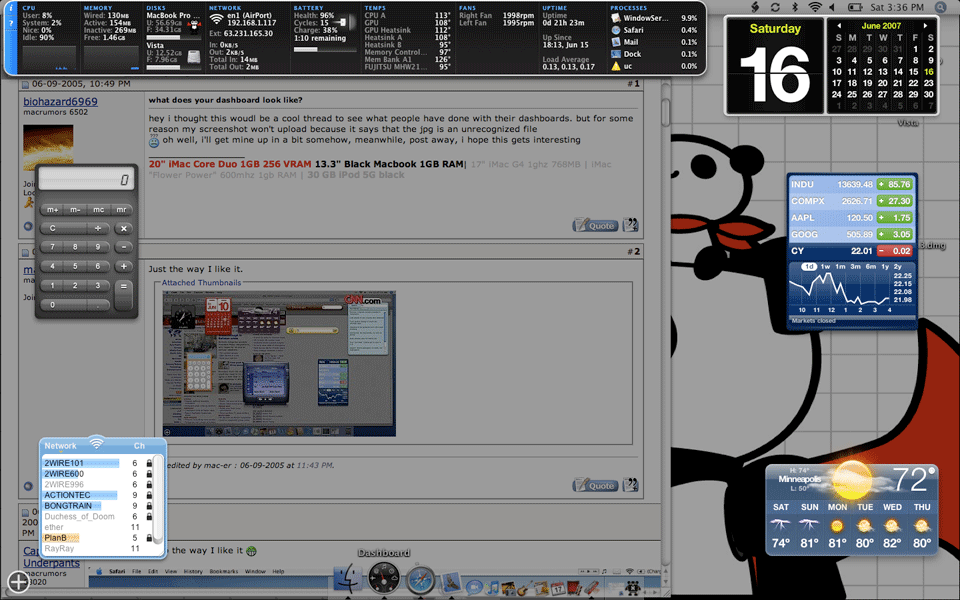Click the lock icon beside PlanB network
The height and width of the screenshot is (600, 960).
tap(149, 538)
